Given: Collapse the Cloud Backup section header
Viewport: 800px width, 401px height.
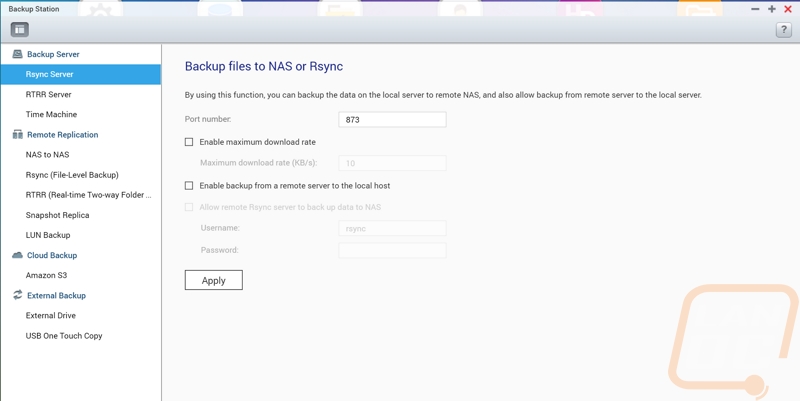Looking at the screenshot, I should 52,255.
